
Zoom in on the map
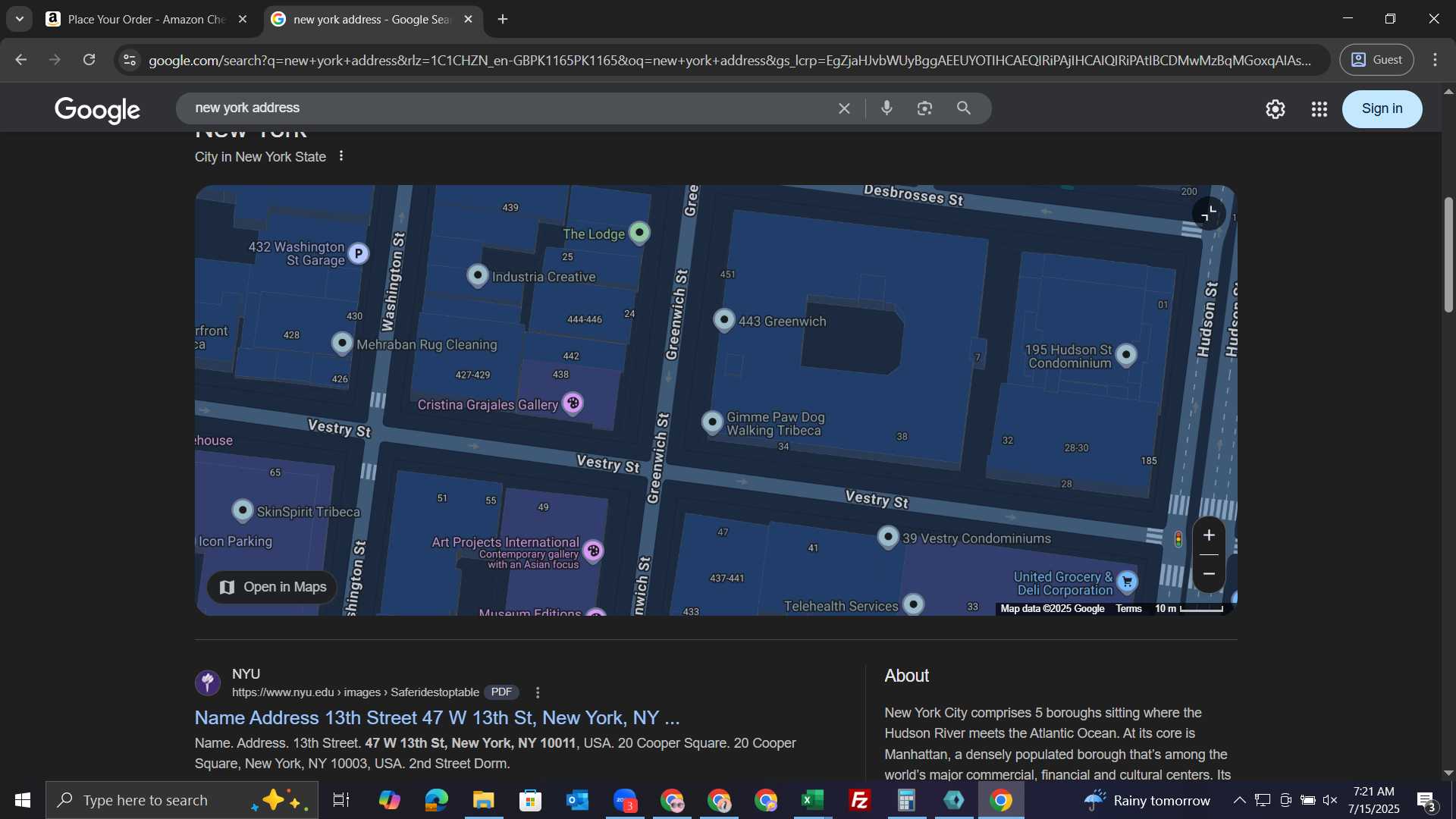point(1210,535)
